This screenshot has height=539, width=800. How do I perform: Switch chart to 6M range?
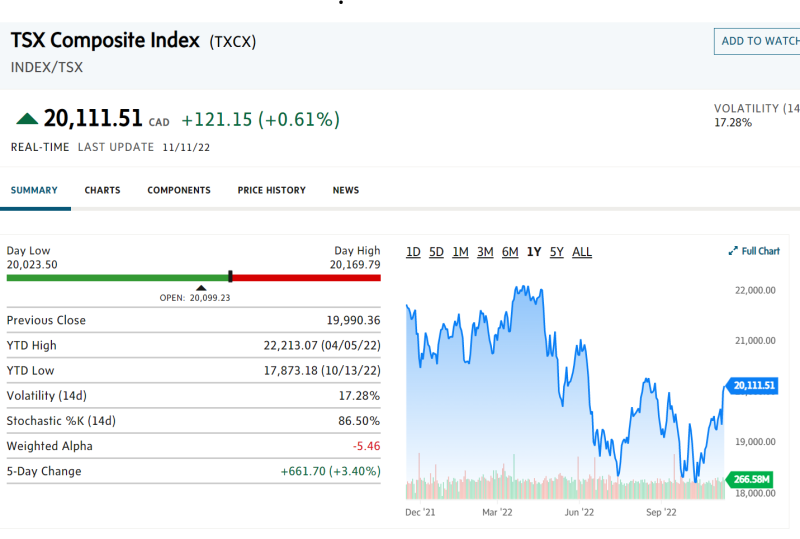pos(510,252)
